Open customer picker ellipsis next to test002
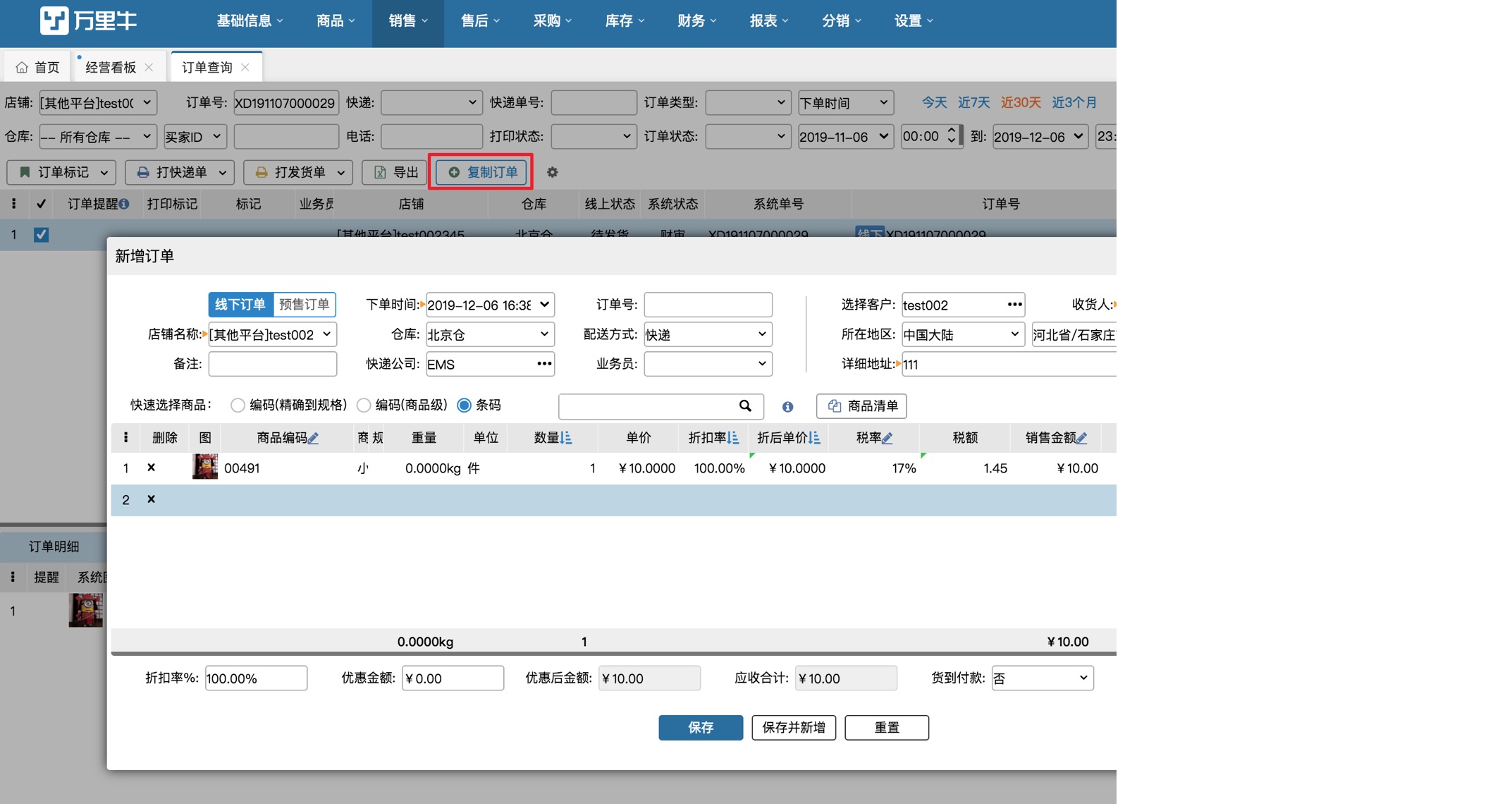The image size is (1512, 804). (1014, 305)
